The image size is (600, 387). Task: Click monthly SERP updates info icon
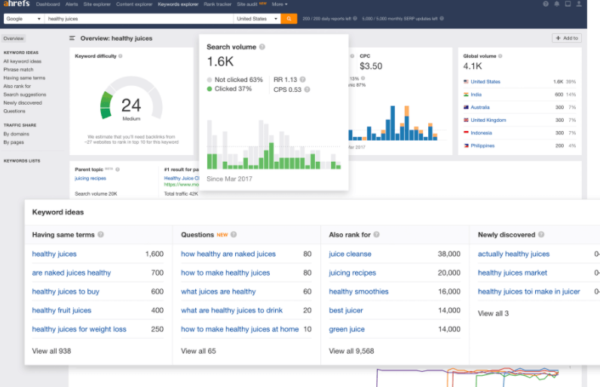[442, 18]
